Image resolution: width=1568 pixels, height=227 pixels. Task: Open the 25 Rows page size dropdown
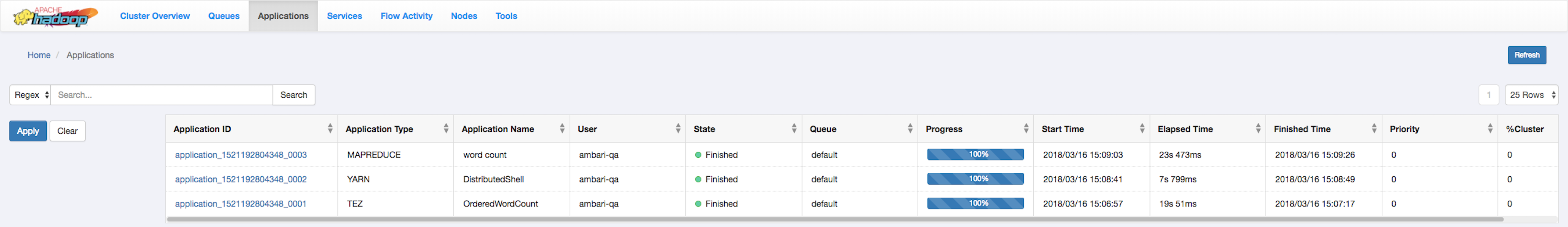[x=1531, y=95]
